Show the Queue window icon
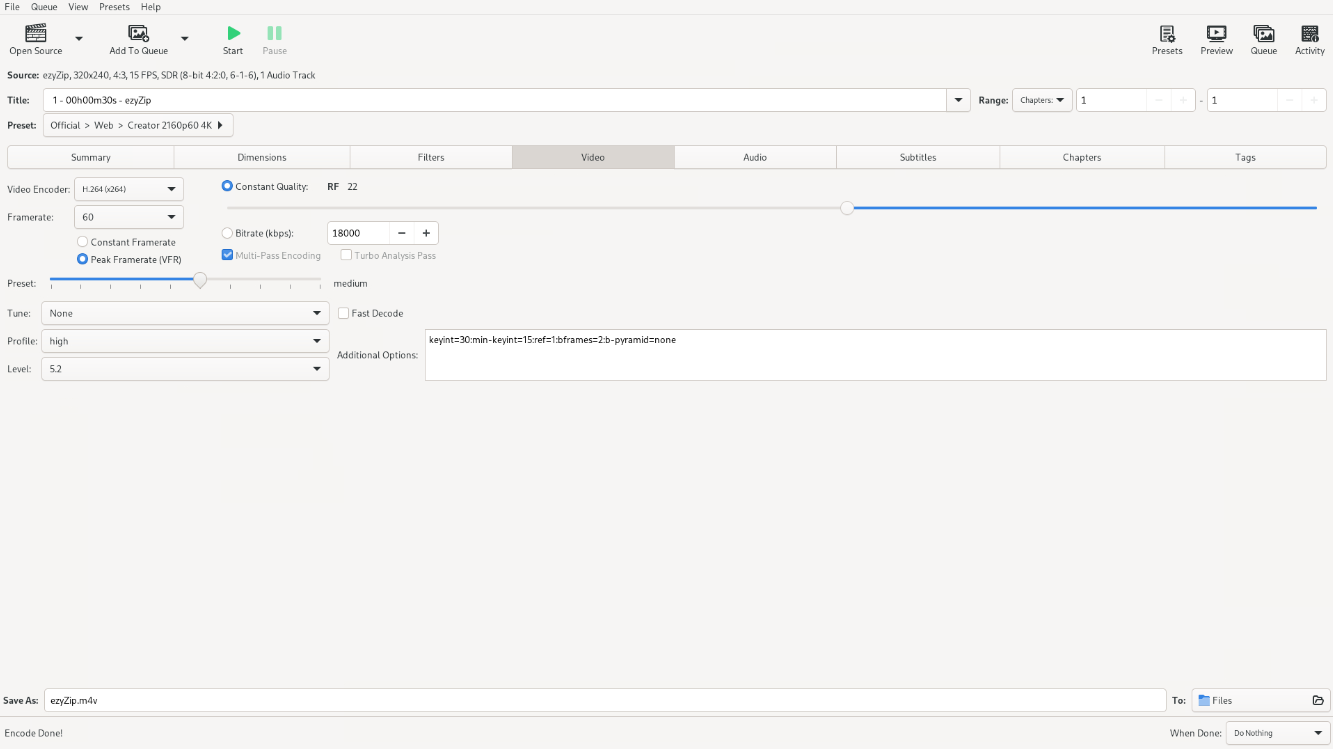The height and width of the screenshot is (749, 1333). pyautogui.click(x=1264, y=34)
